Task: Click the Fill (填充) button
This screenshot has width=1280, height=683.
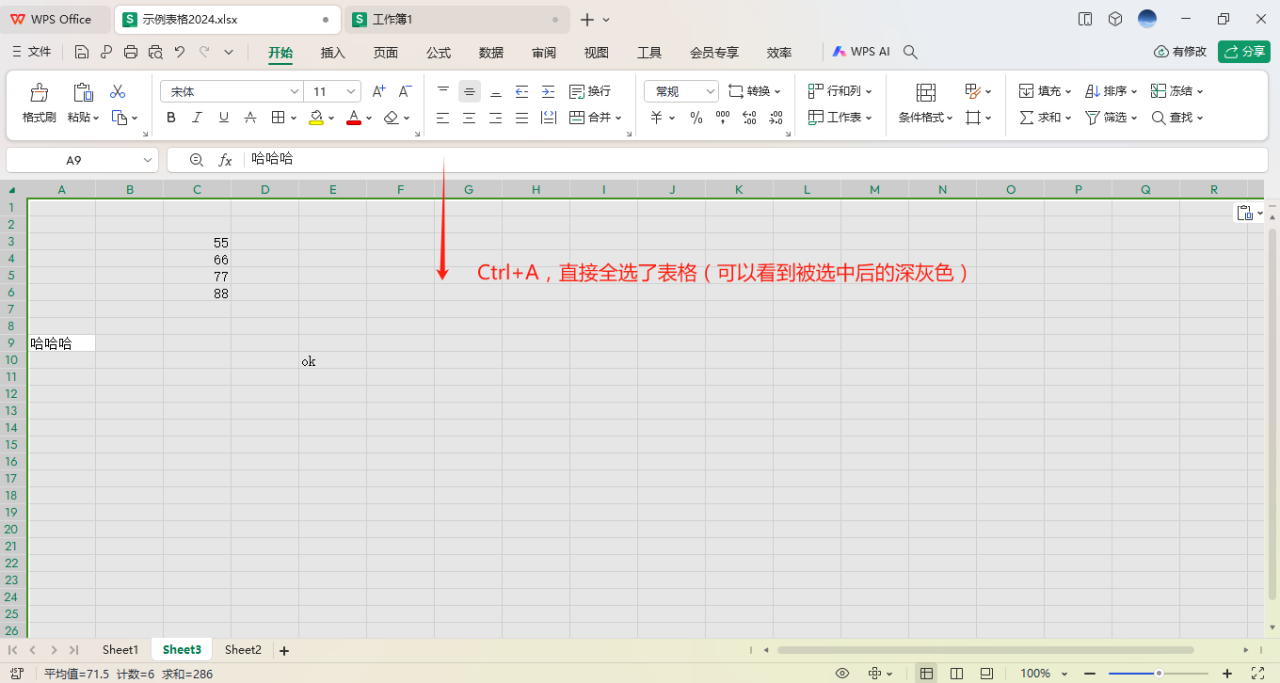Action: (x=1045, y=91)
